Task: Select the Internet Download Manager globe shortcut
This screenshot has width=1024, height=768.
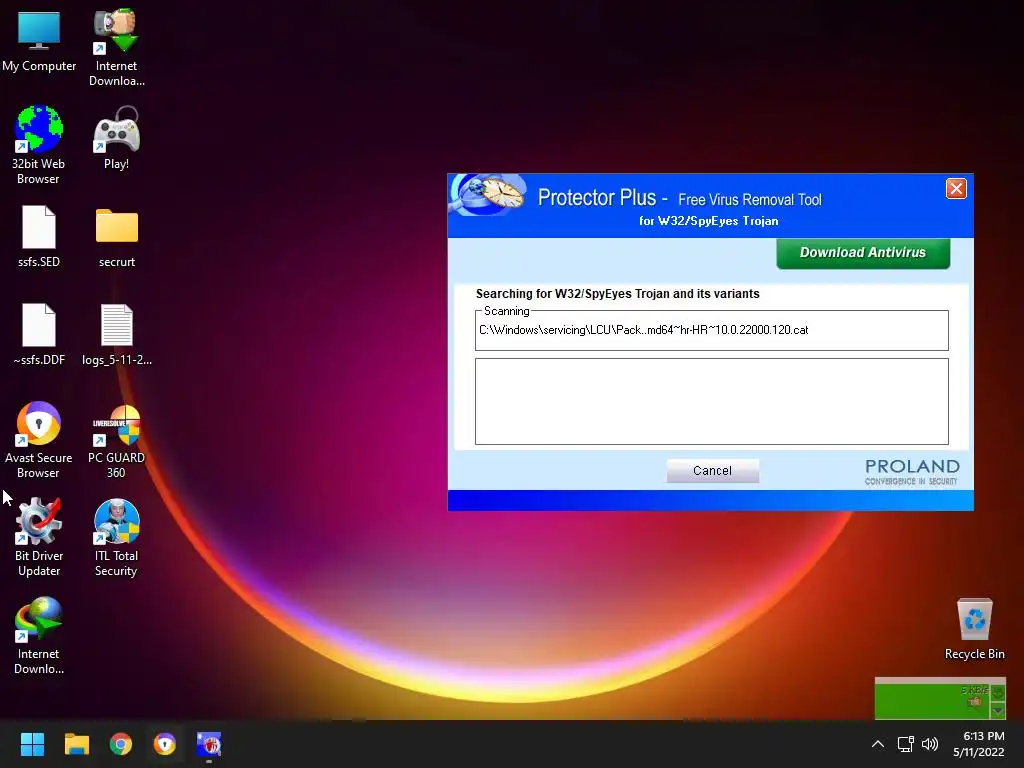Action: [39, 635]
